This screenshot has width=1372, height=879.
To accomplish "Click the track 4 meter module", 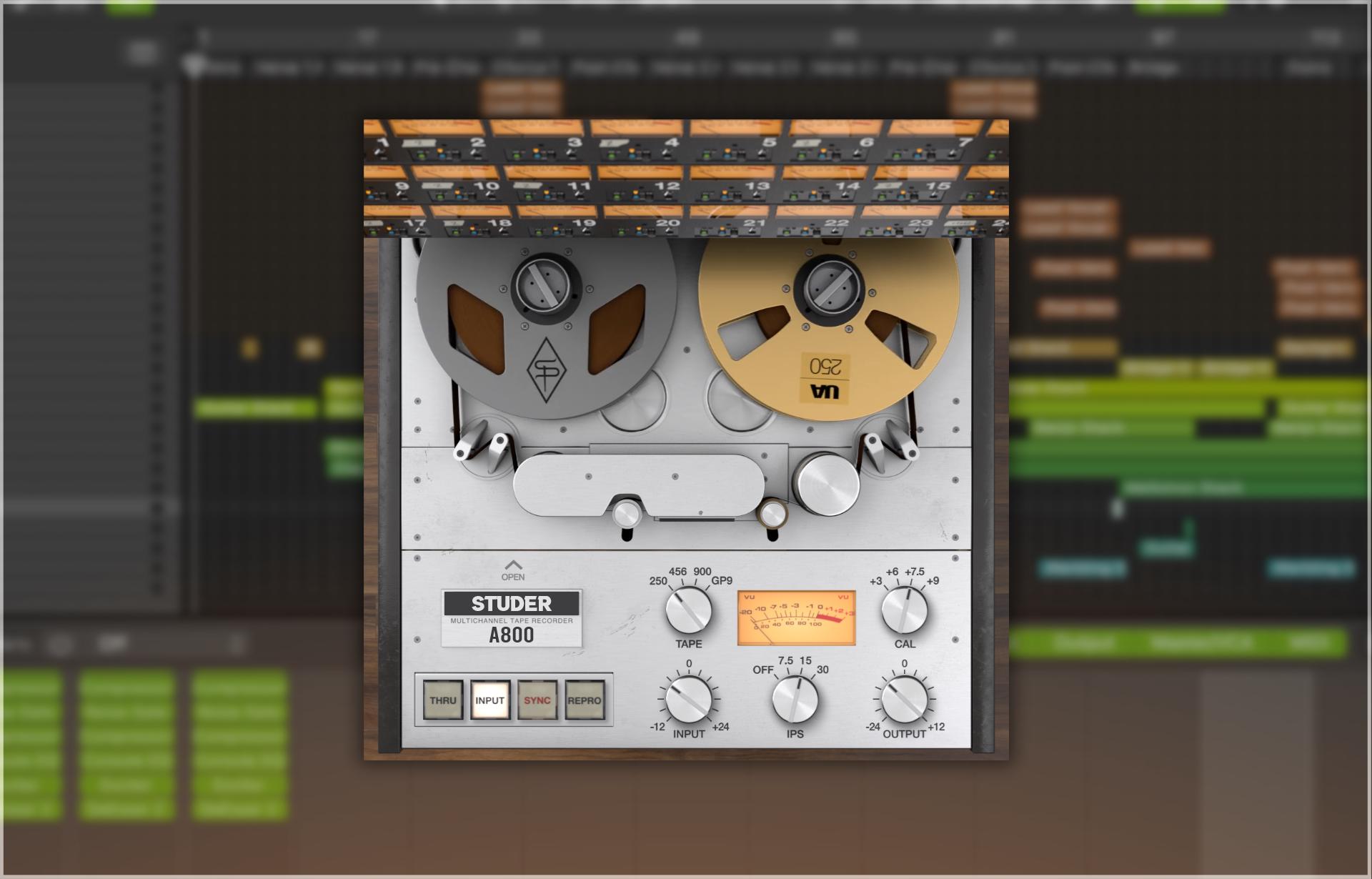I will point(635,141).
